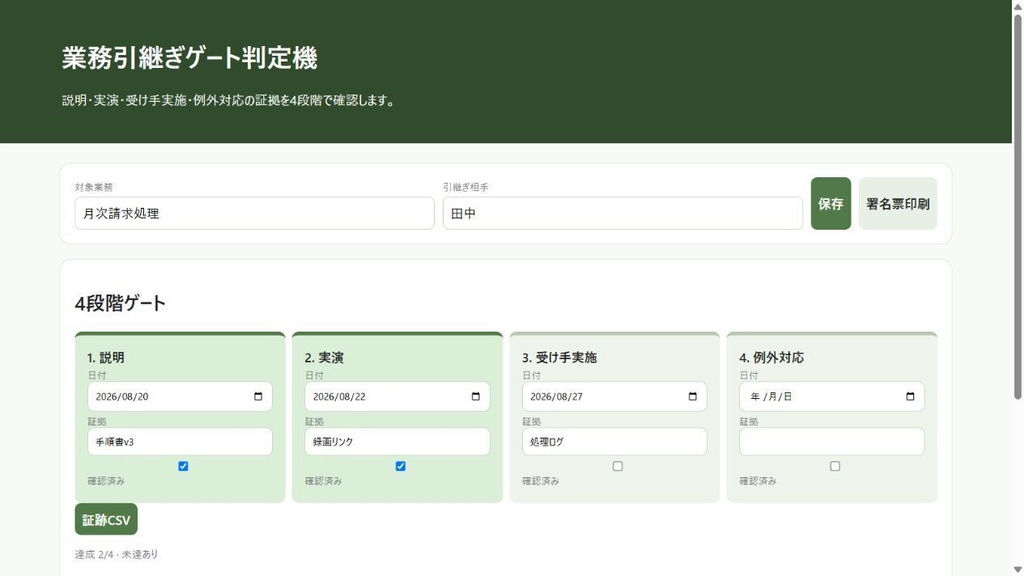
Task: Click the 保存 button
Action: (831, 204)
